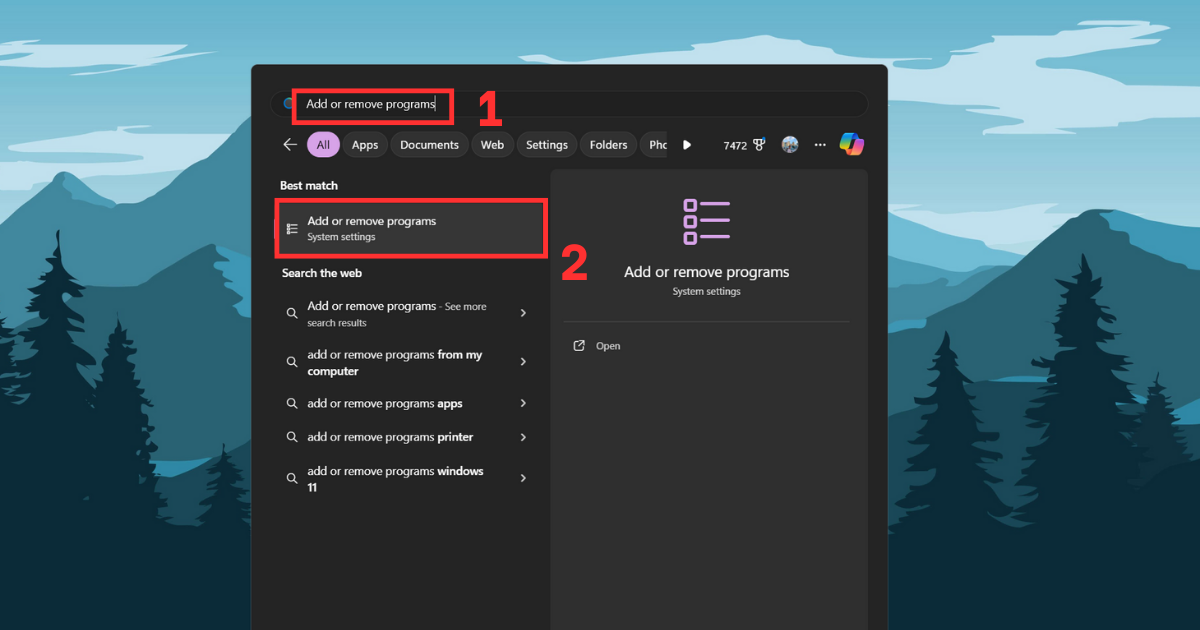Switch to the Apps filter tab

365,144
